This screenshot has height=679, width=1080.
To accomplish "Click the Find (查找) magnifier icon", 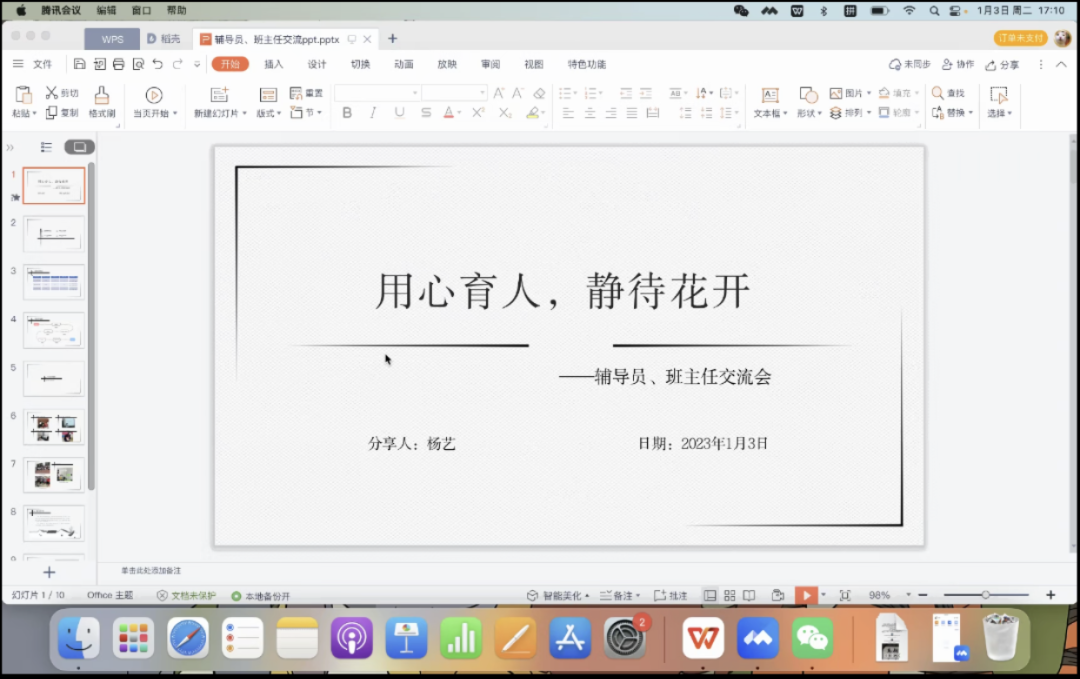I will [x=938, y=93].
